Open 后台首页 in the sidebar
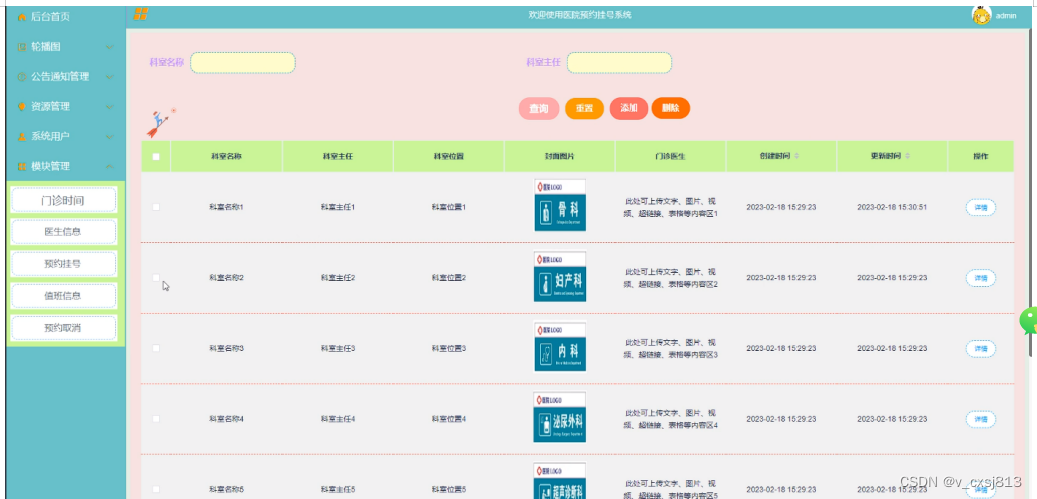Viewport: 1037px width, 499px height. (x=50, y=17)
